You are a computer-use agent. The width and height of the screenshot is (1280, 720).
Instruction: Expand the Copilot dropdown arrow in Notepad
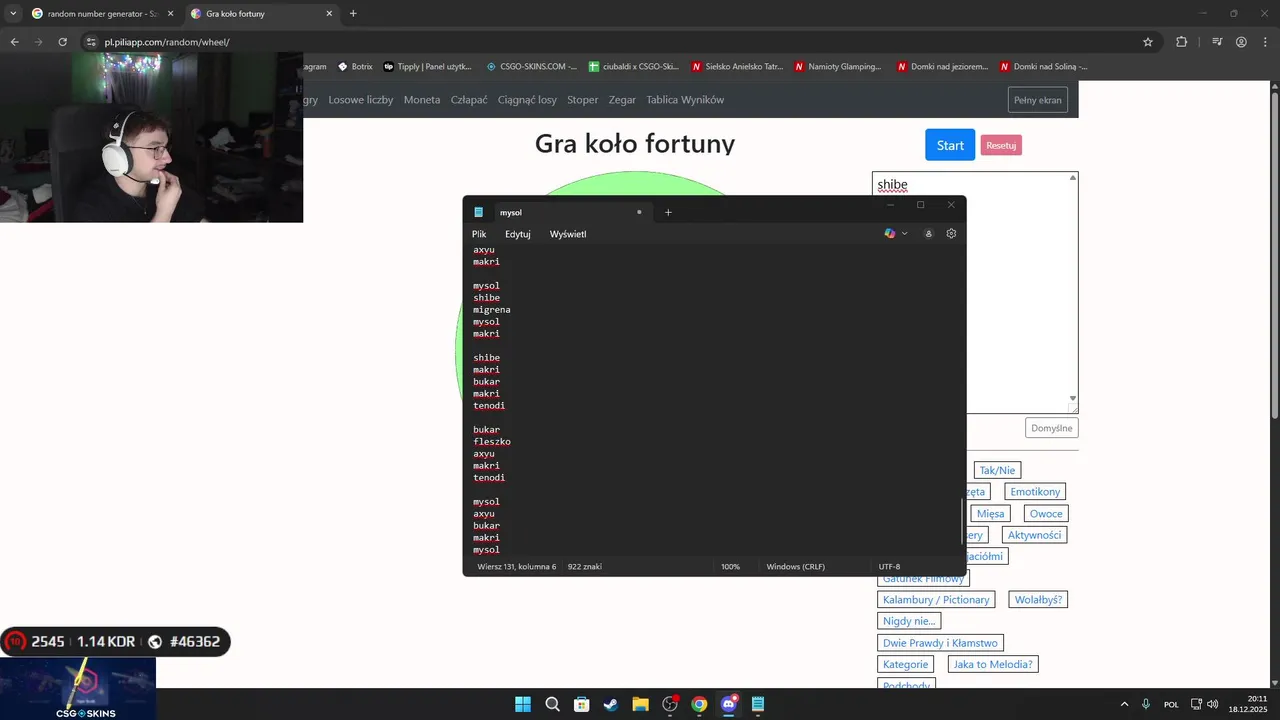(905, 233)
